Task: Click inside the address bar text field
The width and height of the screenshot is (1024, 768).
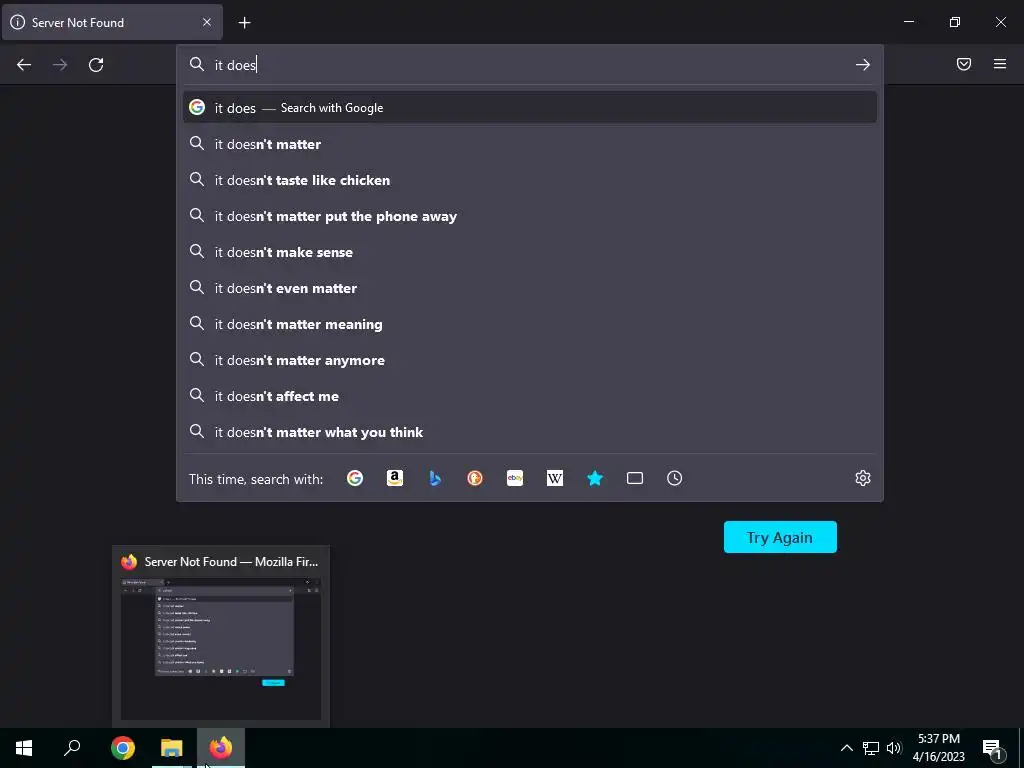Action: tap(529, 65)
